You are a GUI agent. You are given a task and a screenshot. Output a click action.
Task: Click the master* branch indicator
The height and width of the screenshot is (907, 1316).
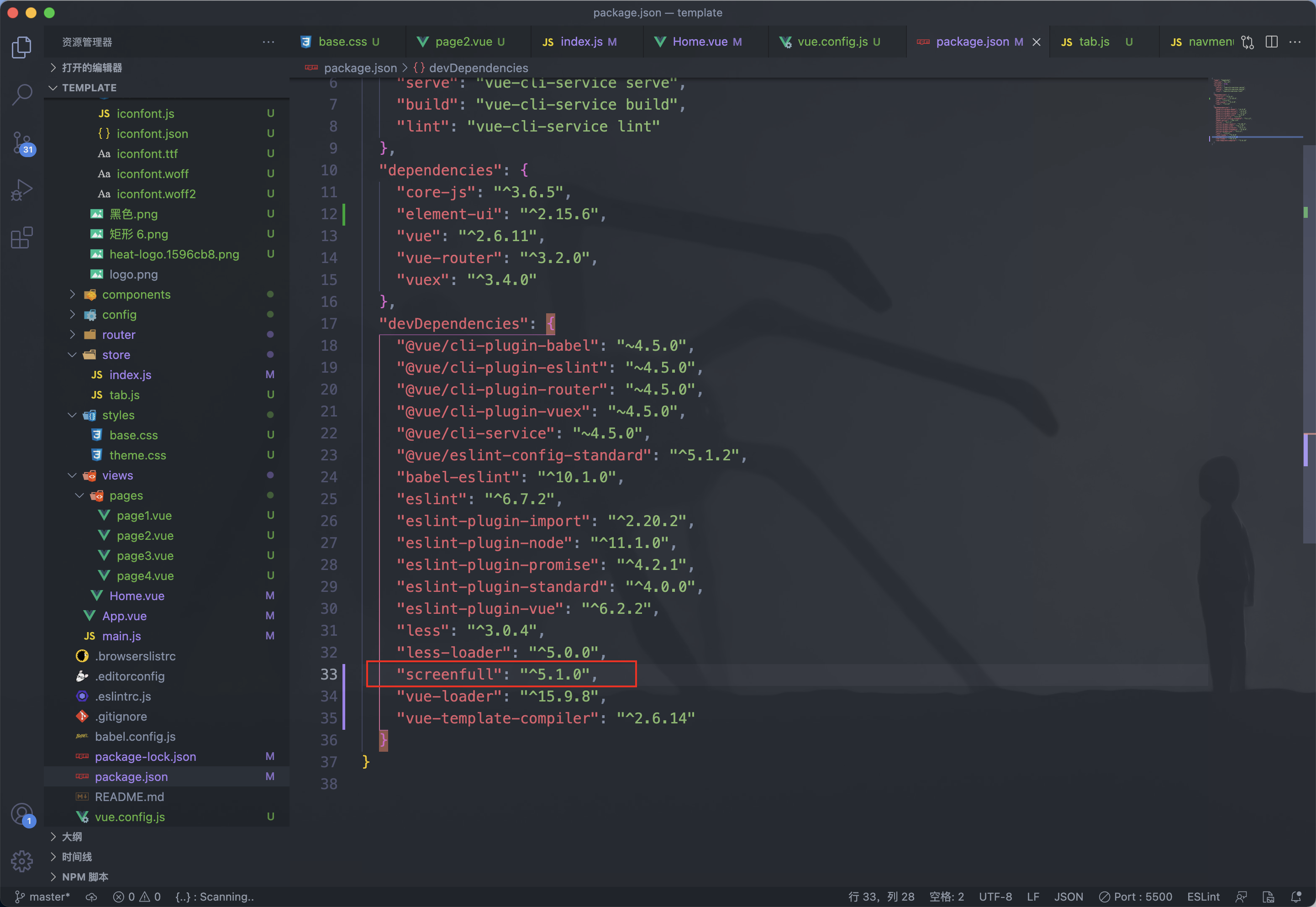coord(42,897)
